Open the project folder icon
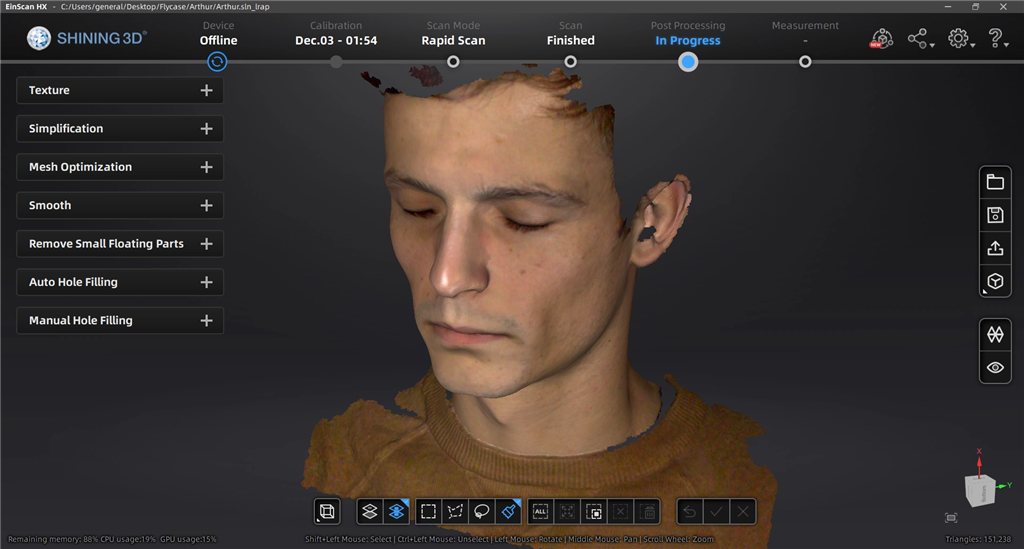The height and width of the screenshot is (549, 1024). pyautogui.click(x=995, y=182)
